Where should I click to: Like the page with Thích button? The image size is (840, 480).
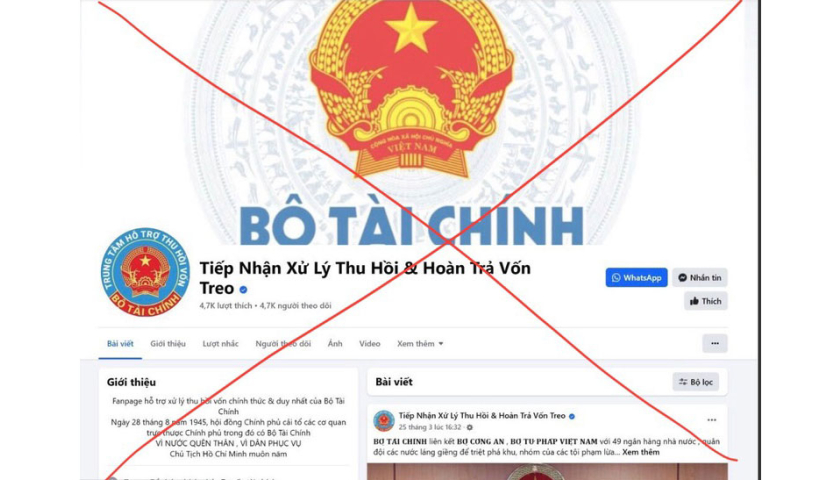tap(706, 301)
